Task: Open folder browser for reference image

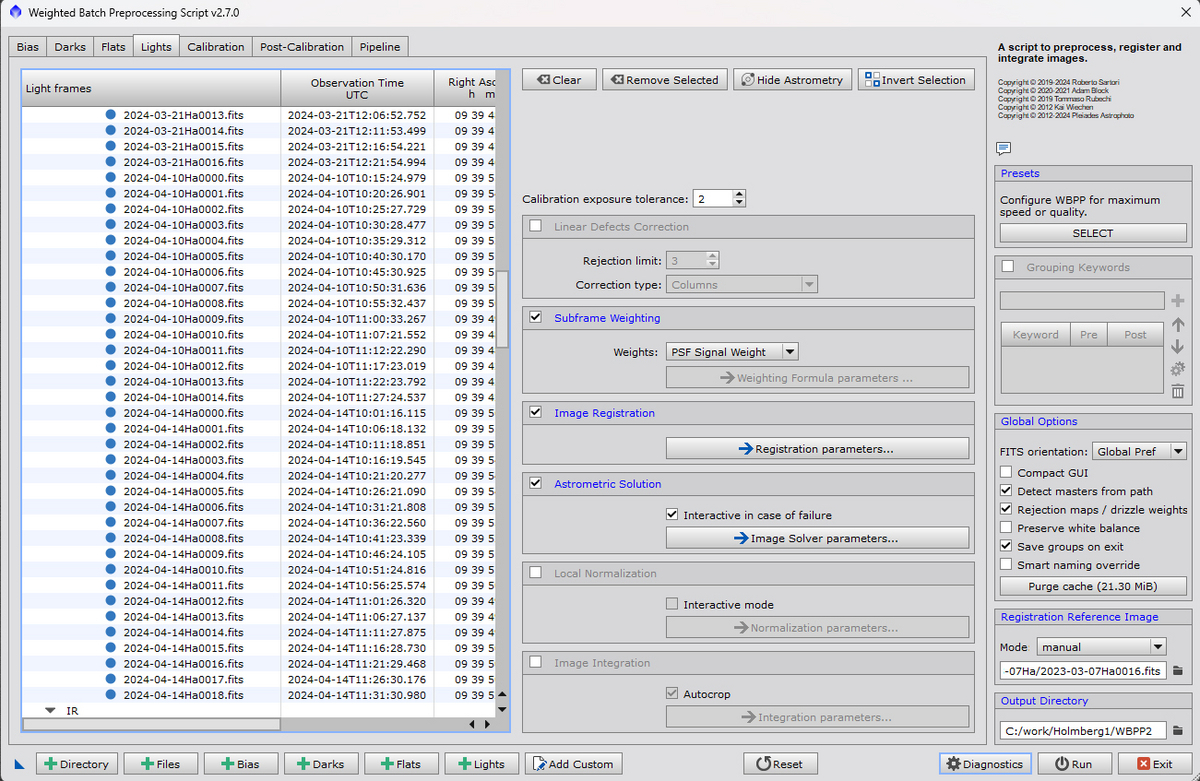Action: point(1177,670)
